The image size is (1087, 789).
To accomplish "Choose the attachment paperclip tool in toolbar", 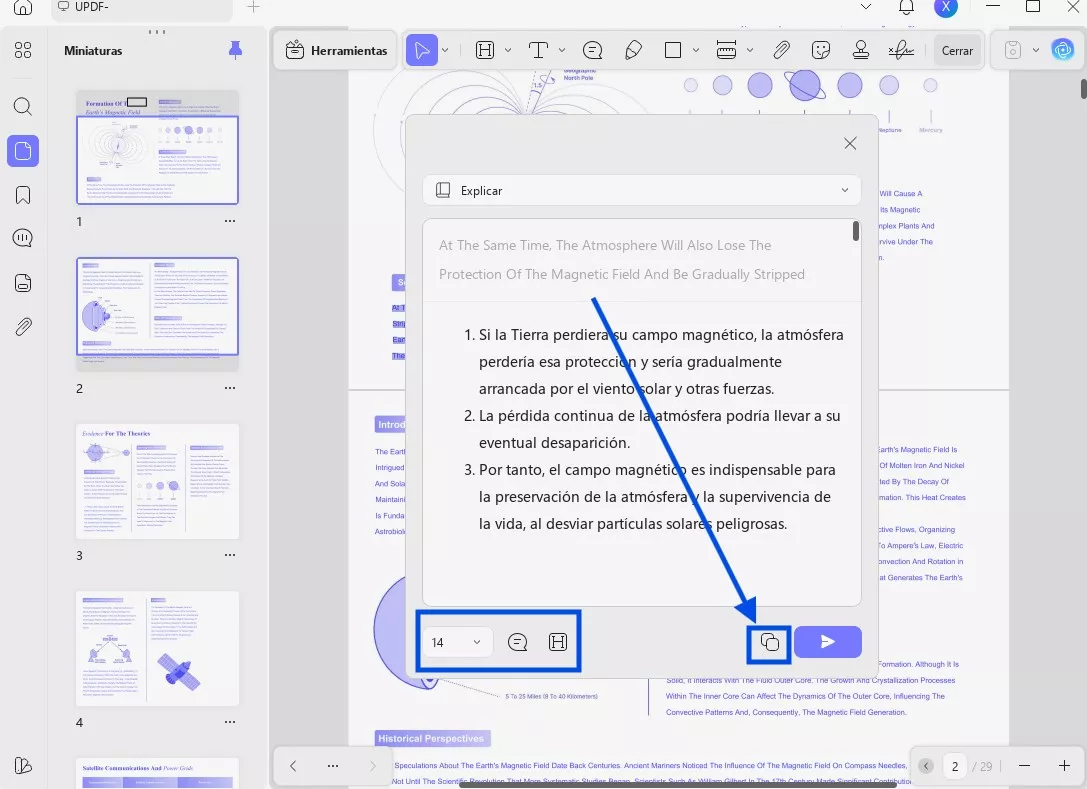I will click(781, 50).
